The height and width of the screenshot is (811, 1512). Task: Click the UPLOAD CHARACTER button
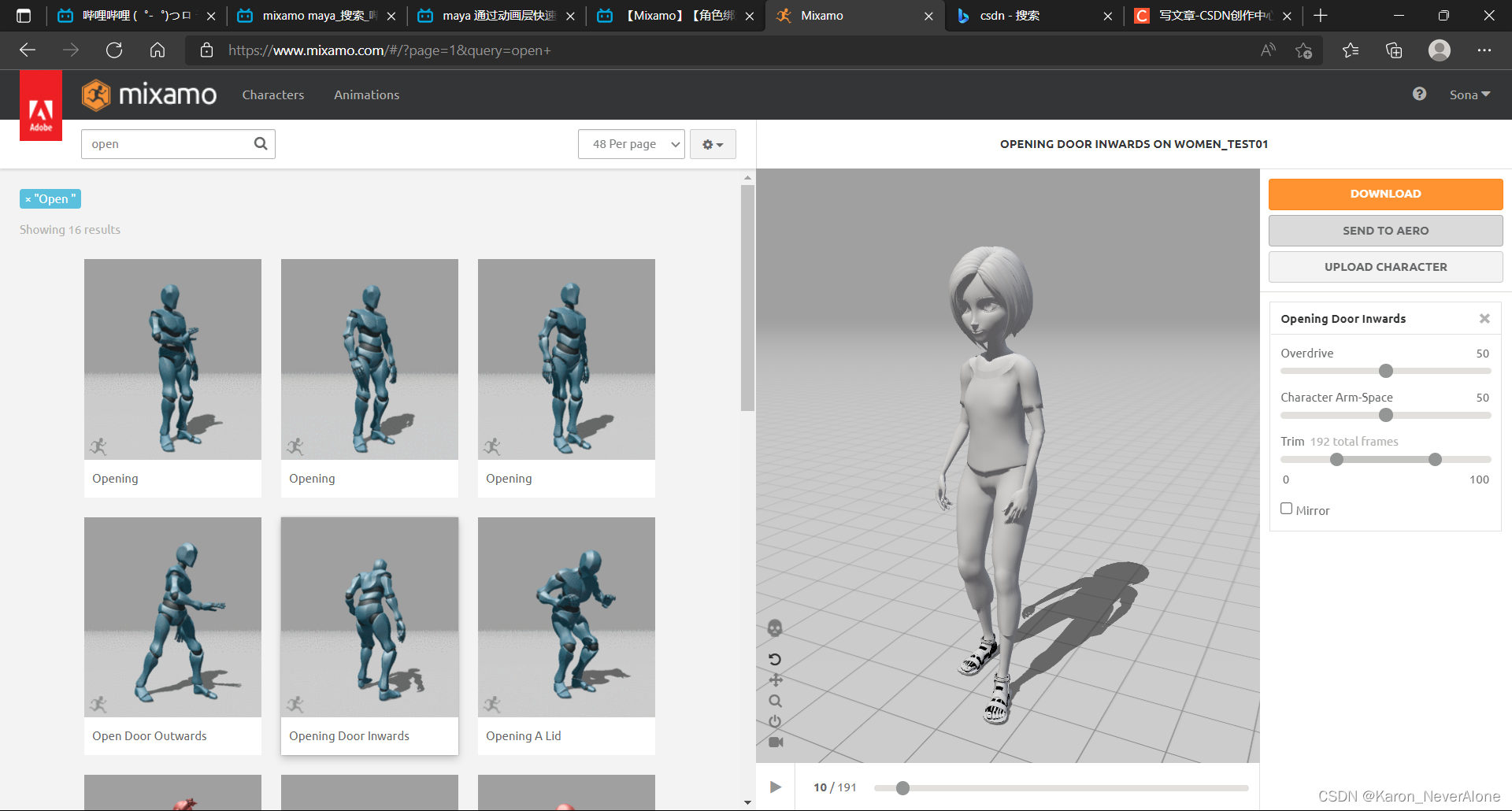1385,267
